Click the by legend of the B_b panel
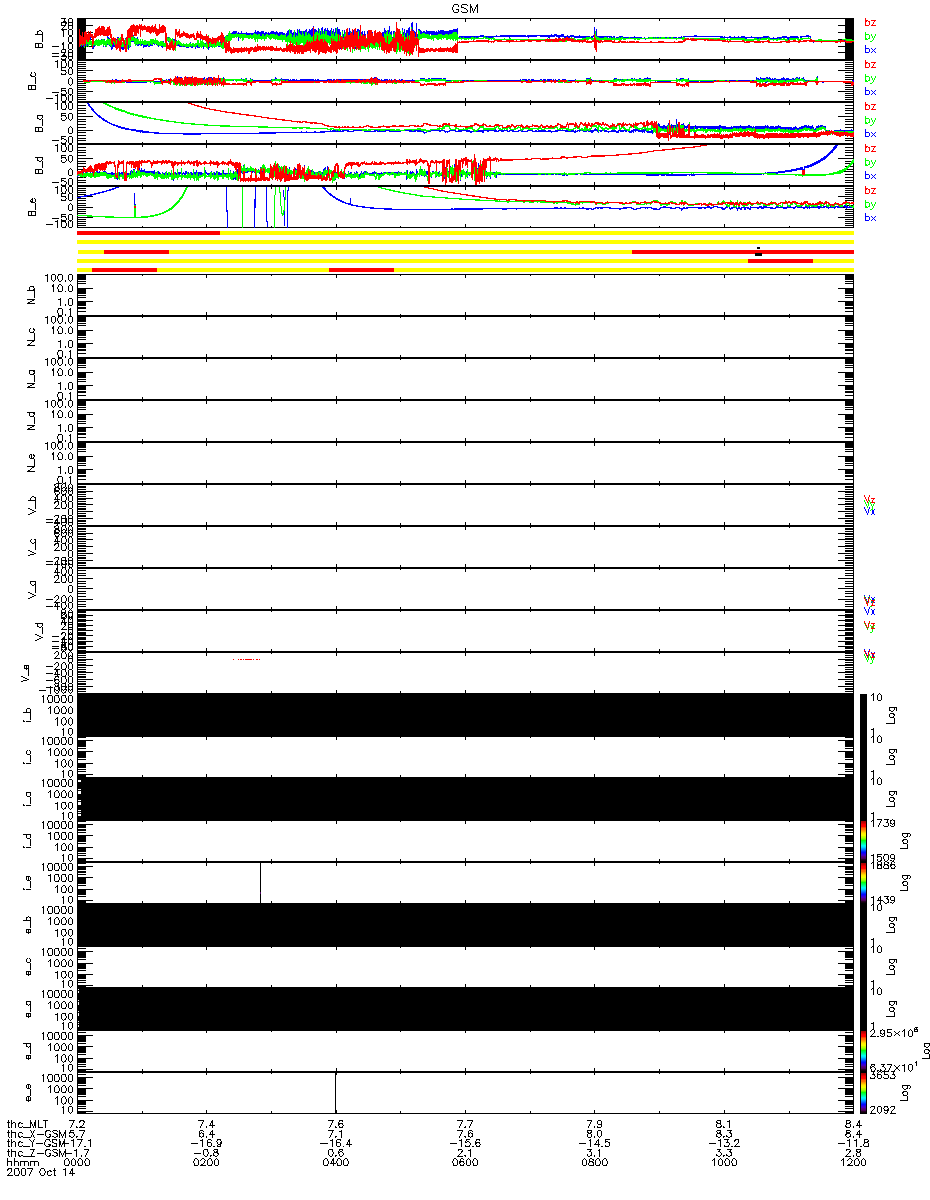The height and width of the screenshot is (1200, 930). point(870,36)
